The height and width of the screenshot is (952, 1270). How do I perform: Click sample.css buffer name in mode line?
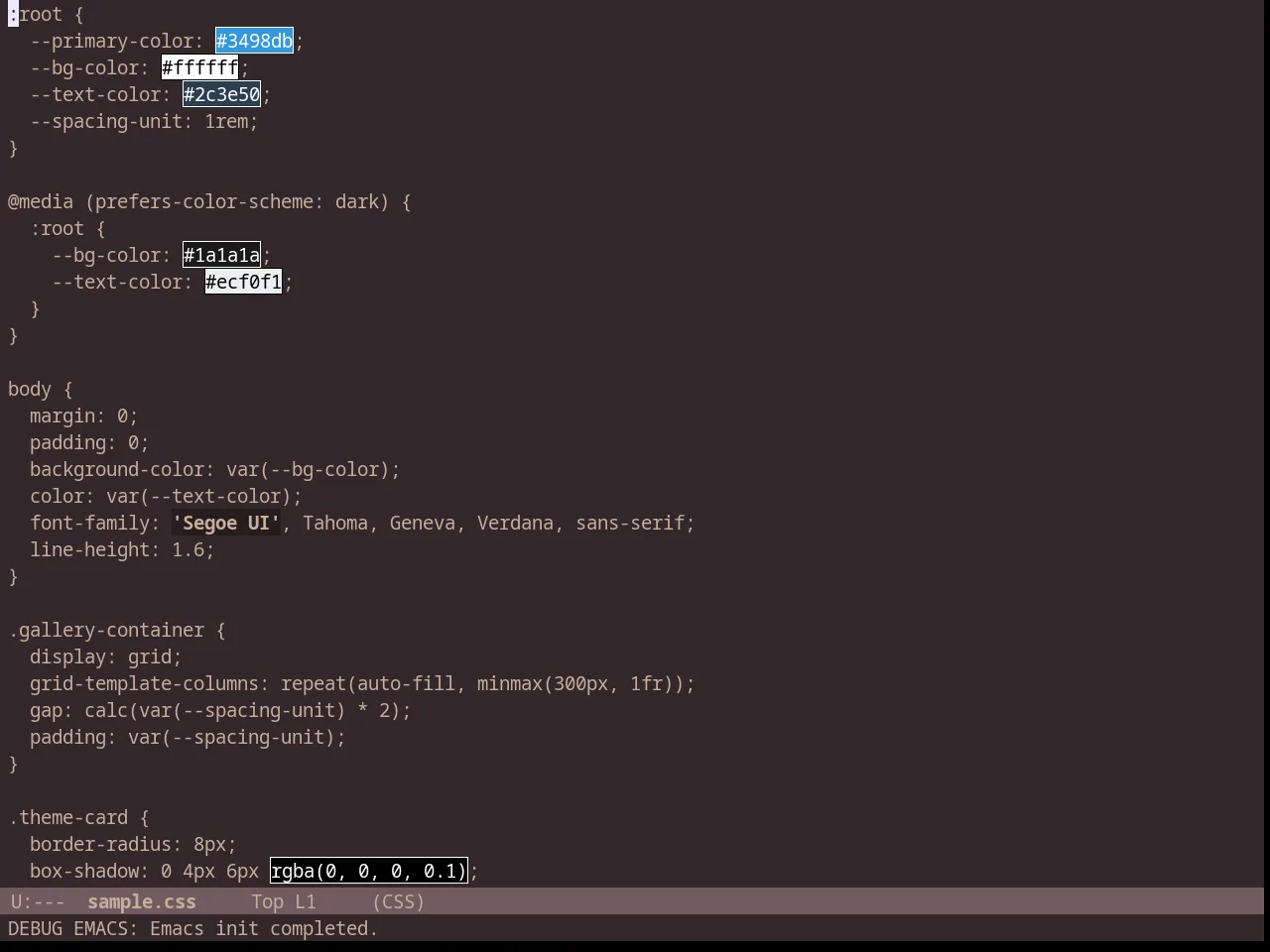point(142,901)
